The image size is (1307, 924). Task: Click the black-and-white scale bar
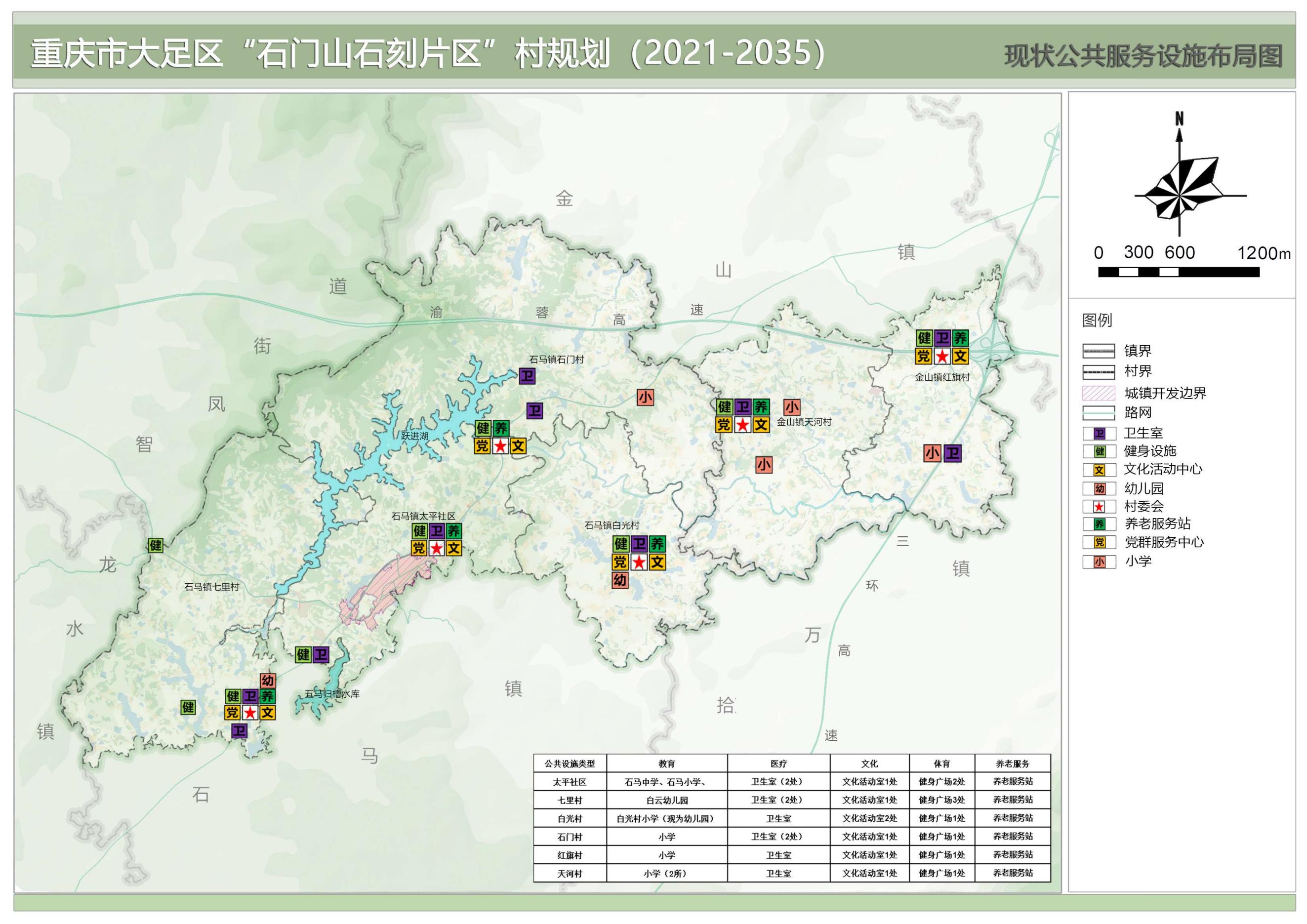pos(1179,272)
